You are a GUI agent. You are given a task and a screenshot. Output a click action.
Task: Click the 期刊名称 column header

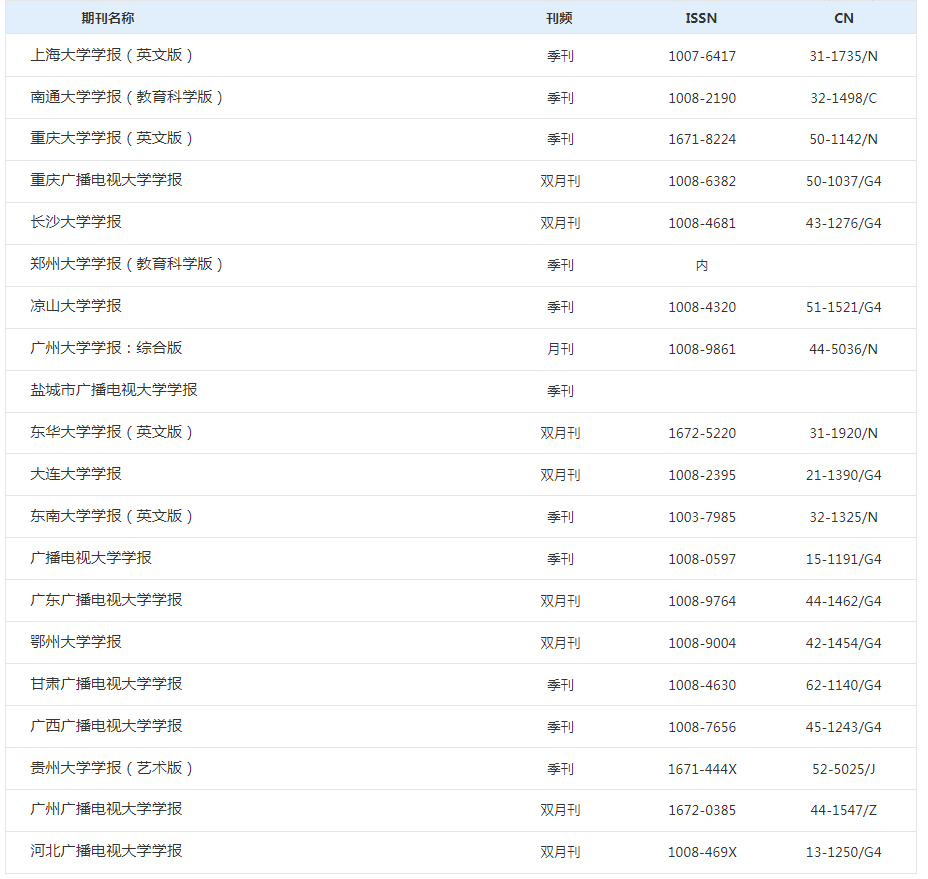pos(108,18)
